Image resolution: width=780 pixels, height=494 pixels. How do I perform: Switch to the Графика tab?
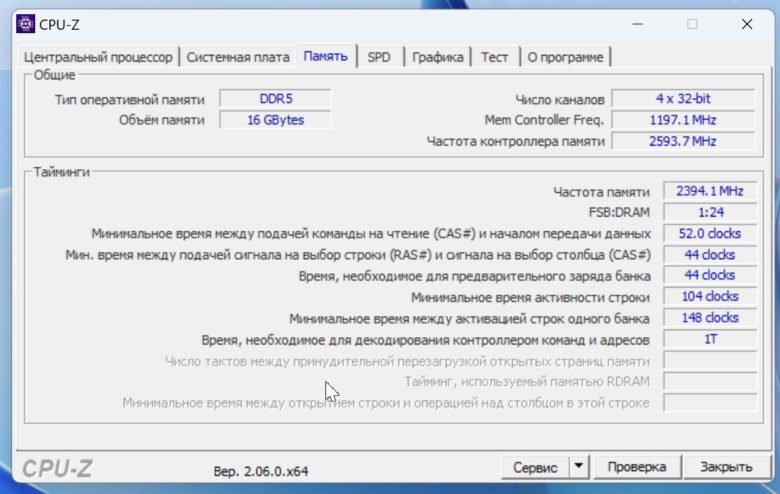[x=438, y=57]
